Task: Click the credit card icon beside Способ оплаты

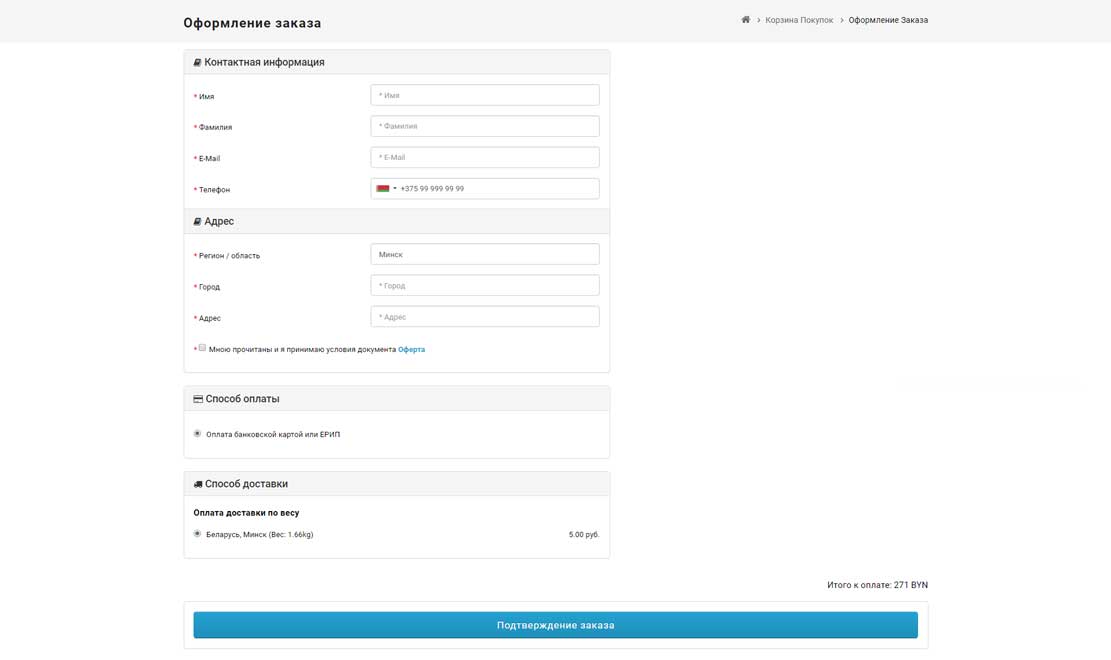Action: click(x=198, y=399)
